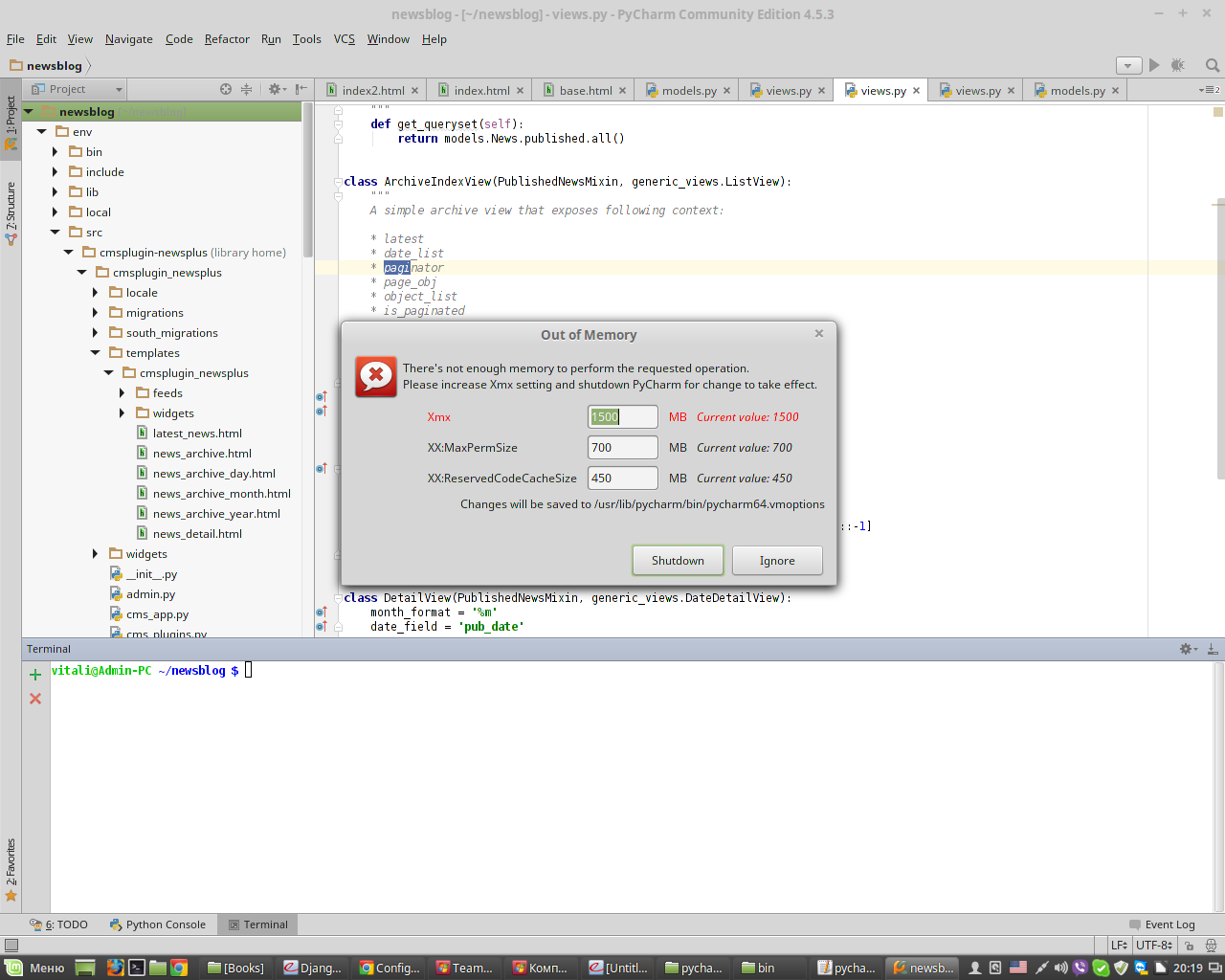The width and height of the screenshot is (1225, 980).
Task: Close the index.html editor tab
Action: click(x=521, y=91)
